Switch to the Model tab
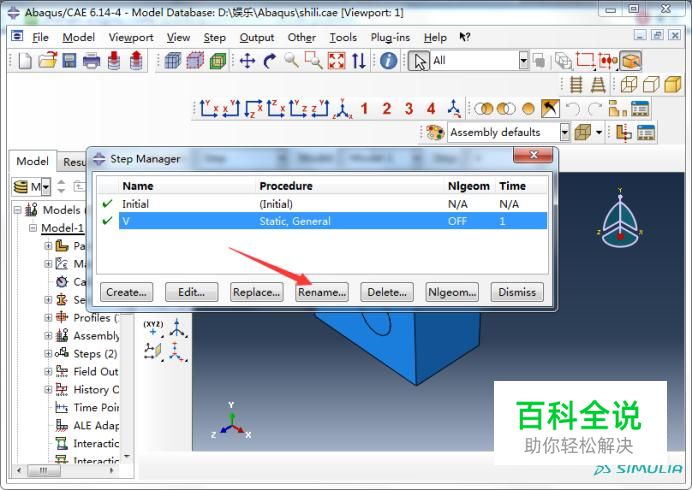 [32, 161]
